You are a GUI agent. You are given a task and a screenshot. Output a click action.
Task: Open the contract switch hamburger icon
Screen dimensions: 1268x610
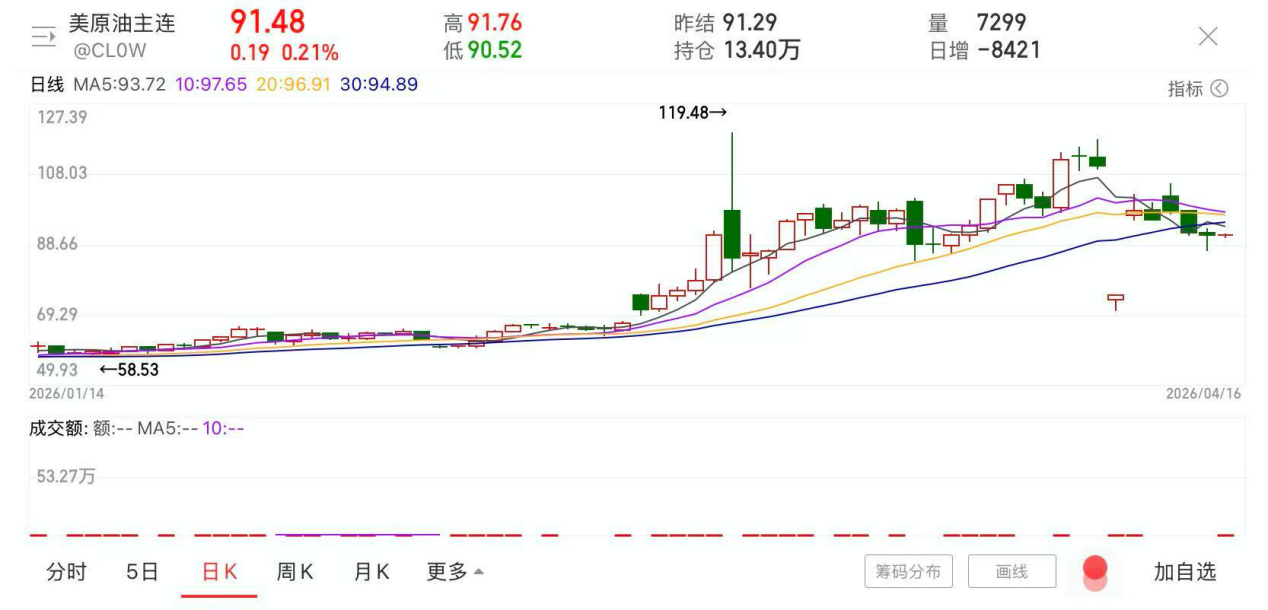(42, 35)
